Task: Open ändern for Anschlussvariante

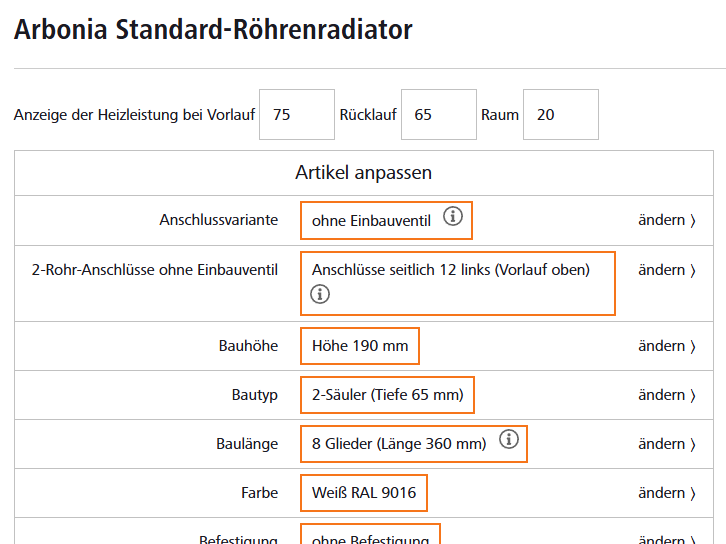Action: [667, 220]
